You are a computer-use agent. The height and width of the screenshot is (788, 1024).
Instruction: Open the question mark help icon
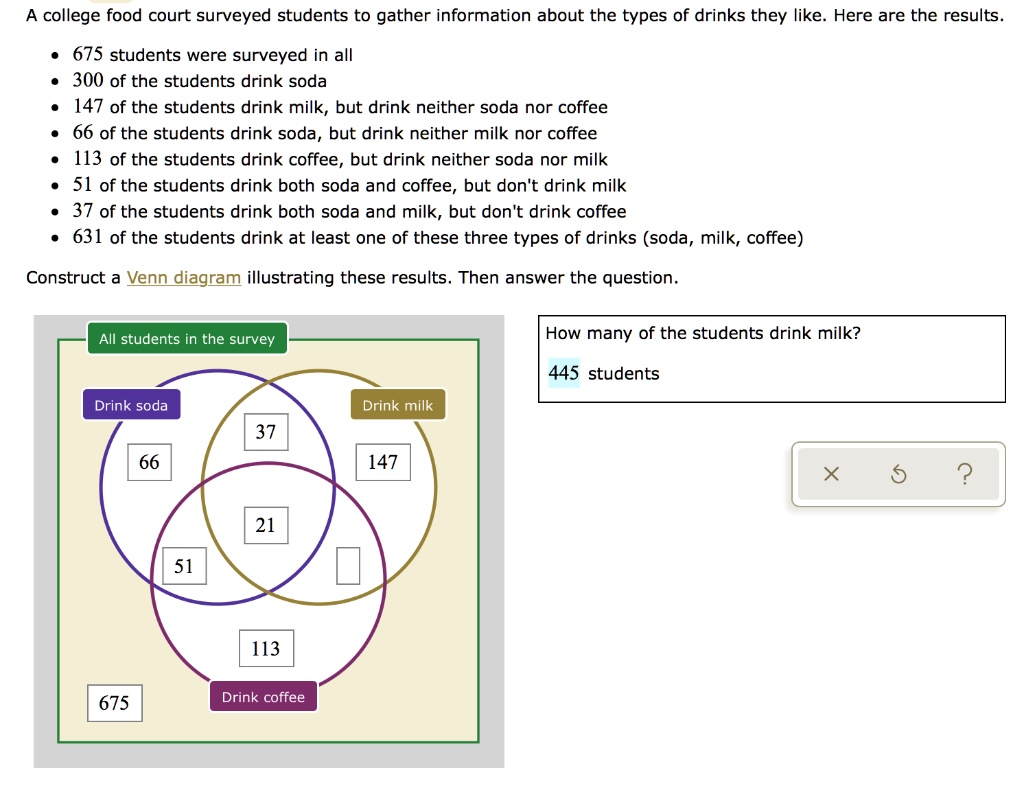(x=964, y=475)
